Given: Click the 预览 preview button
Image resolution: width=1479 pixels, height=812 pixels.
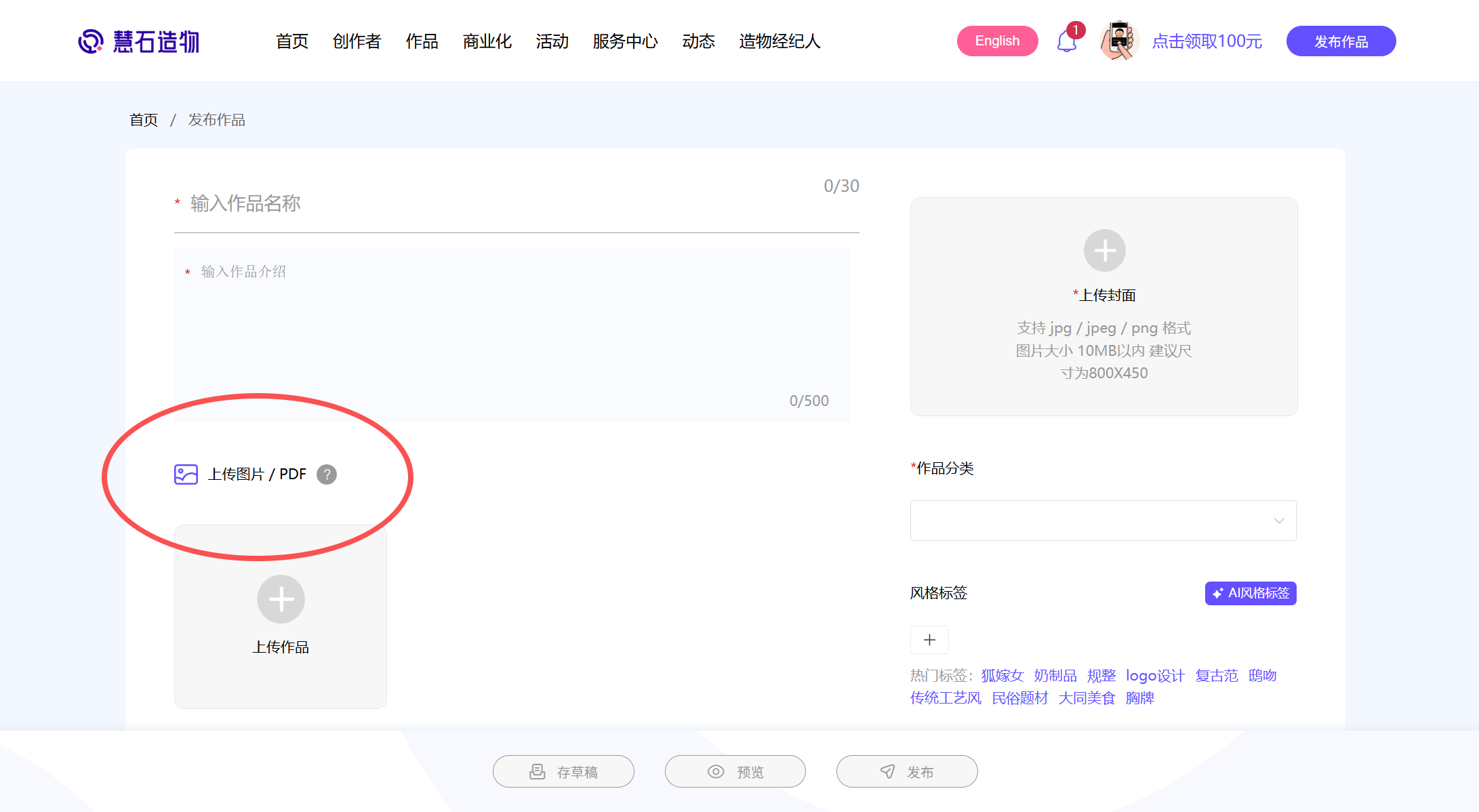Looking at the screenshot, I should 735,771.
